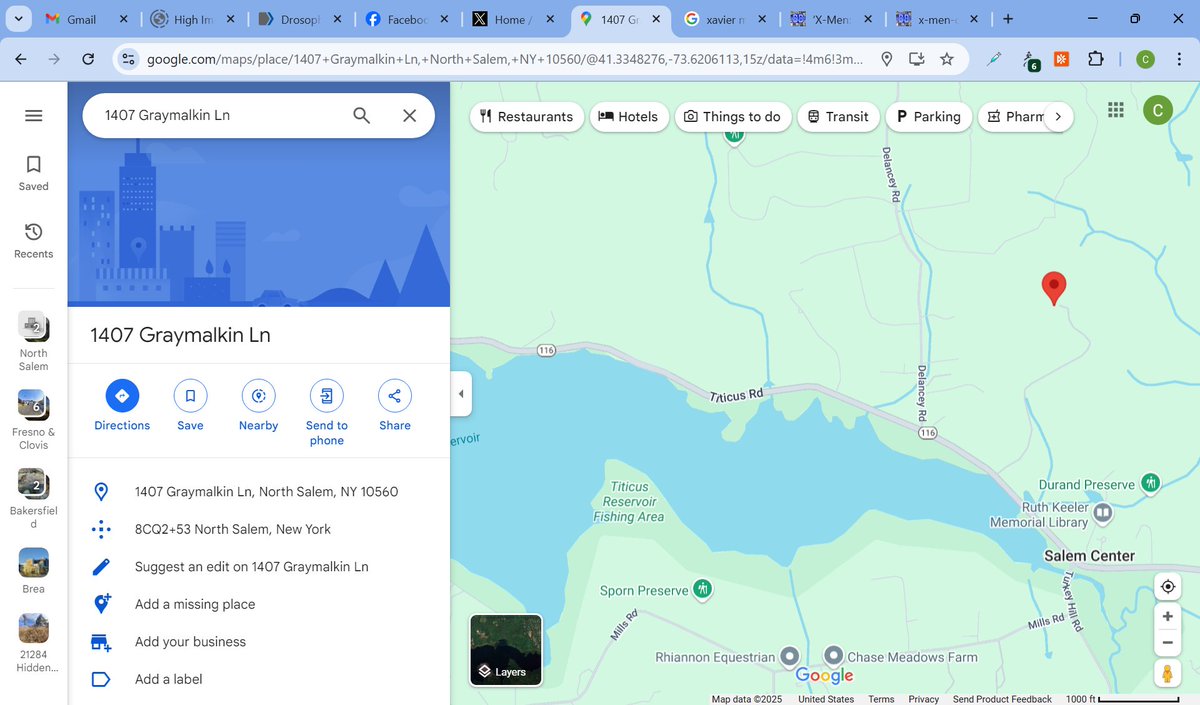Click United States footer link
This screenshot has height=705, width=1200.
(826, 699)
